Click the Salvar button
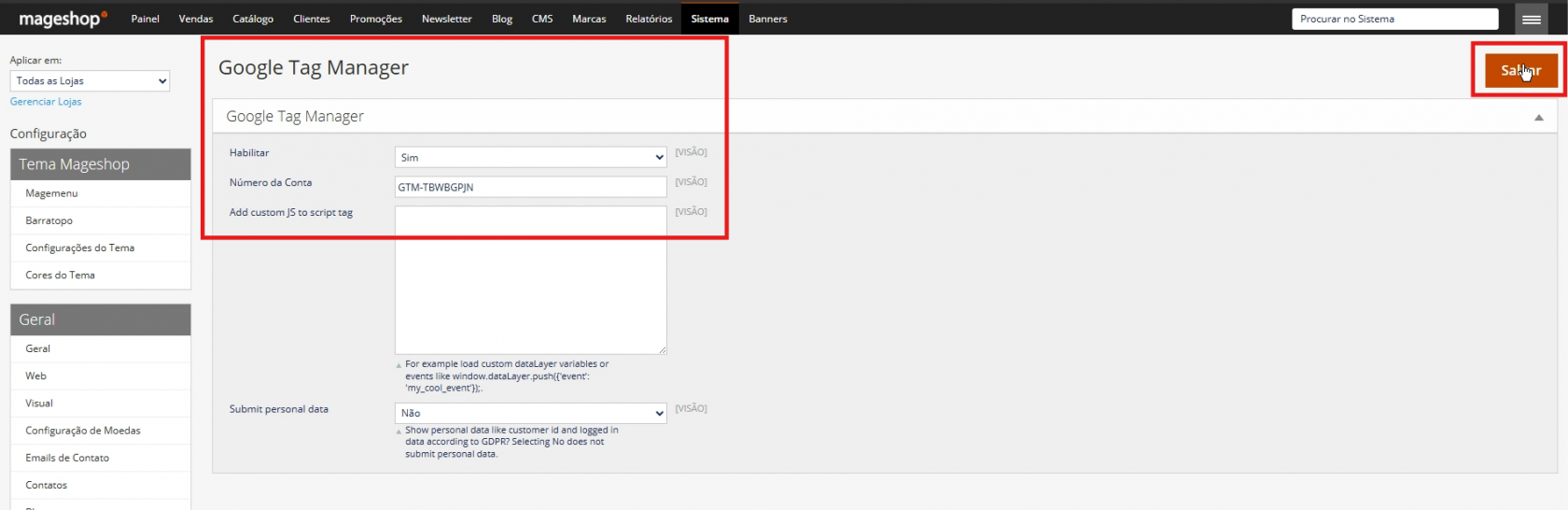 tap(1521, 70)
